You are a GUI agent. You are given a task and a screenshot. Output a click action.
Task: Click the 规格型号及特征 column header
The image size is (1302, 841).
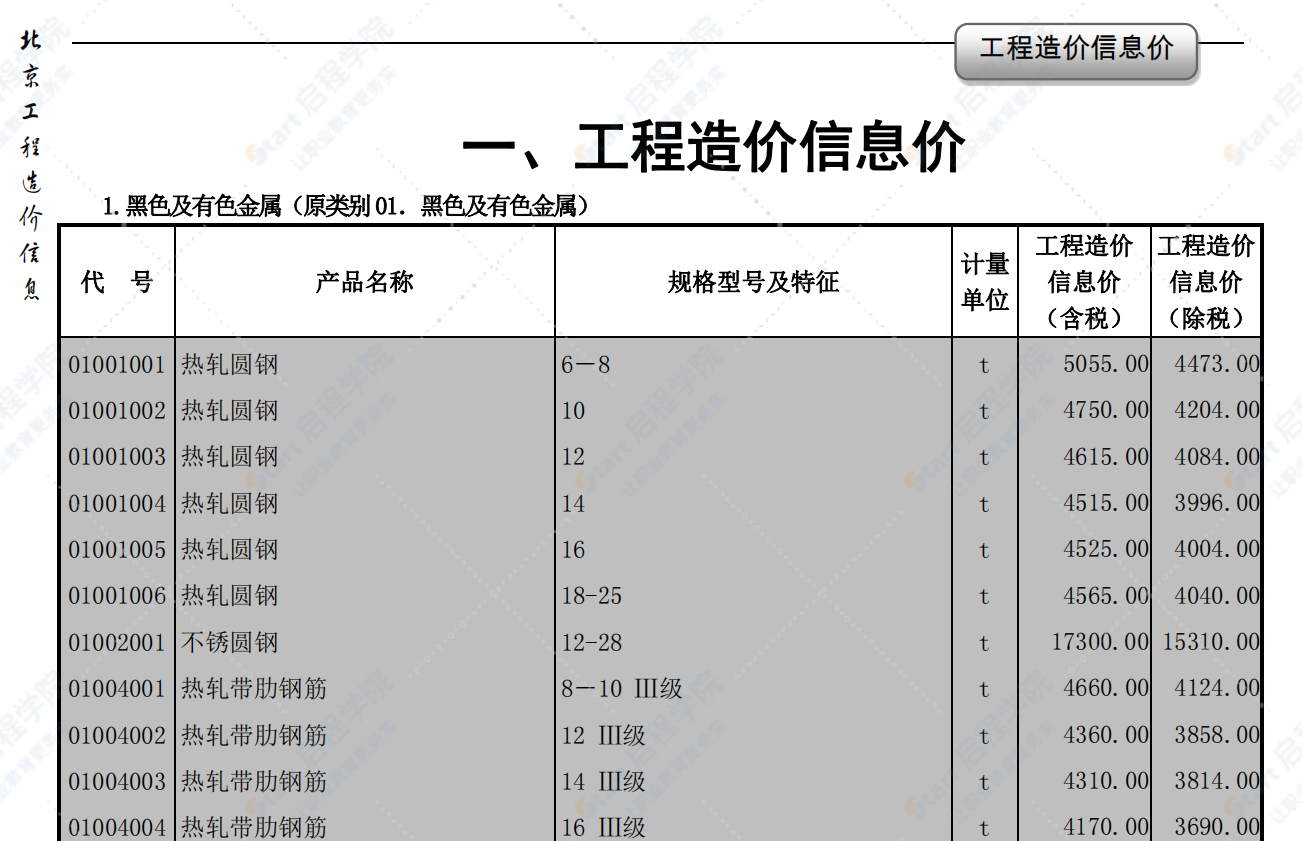[x=753, y=282]
